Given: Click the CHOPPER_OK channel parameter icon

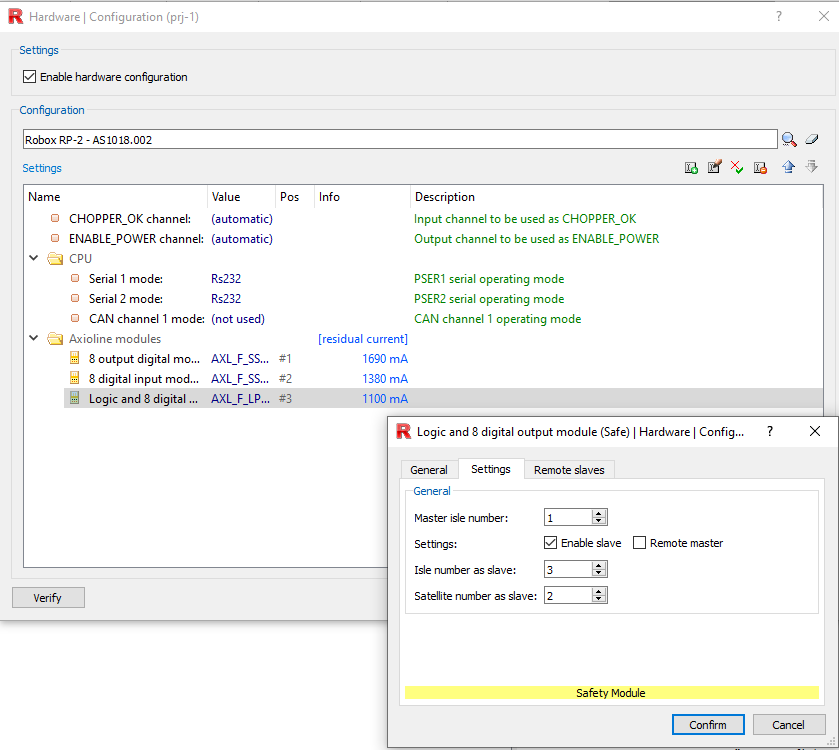Looking at the screenshot, I should click(55, 218).
